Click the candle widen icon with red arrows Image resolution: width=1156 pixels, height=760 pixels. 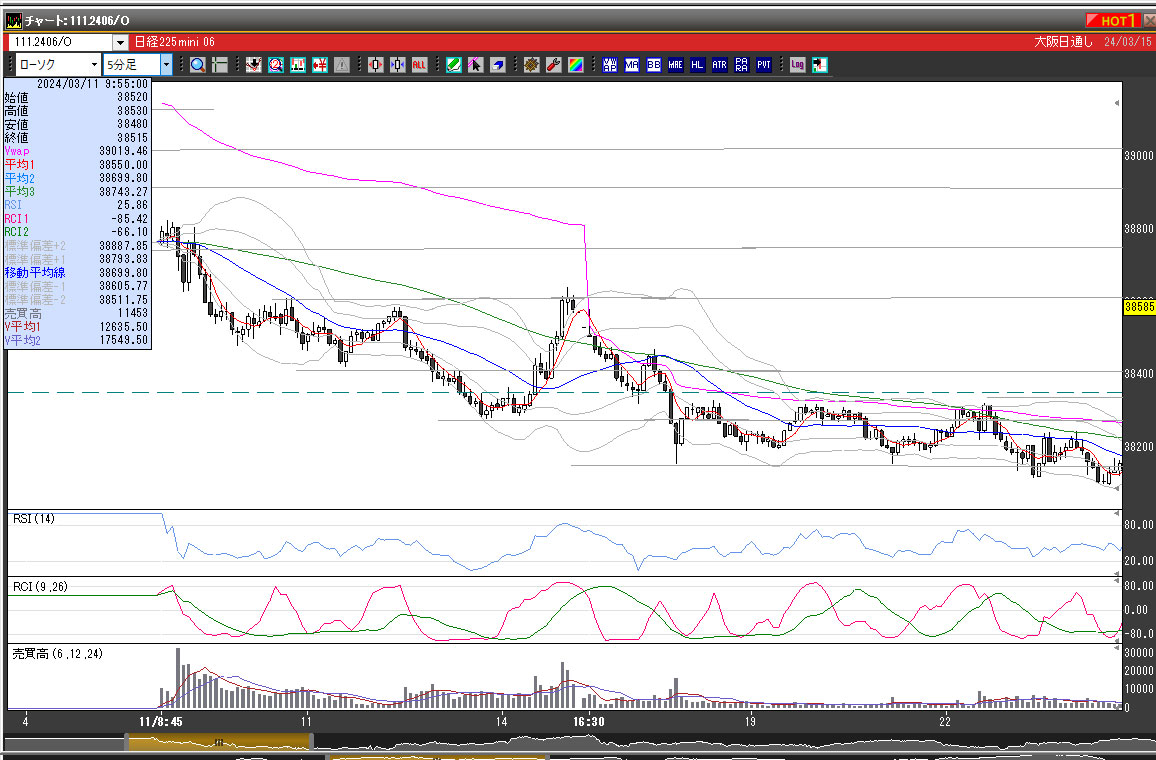coord(375,65)
